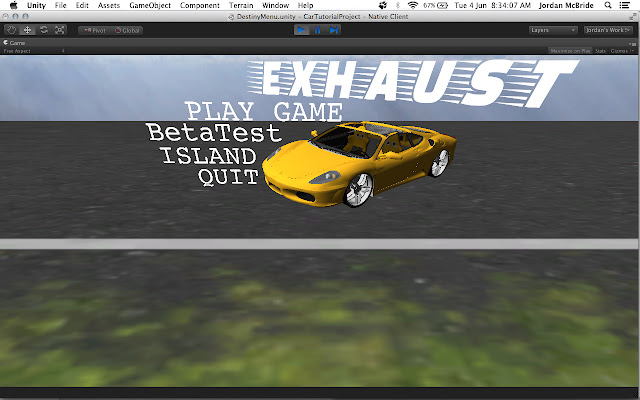
Task: Open the File menu
Action: pos(60,5)
